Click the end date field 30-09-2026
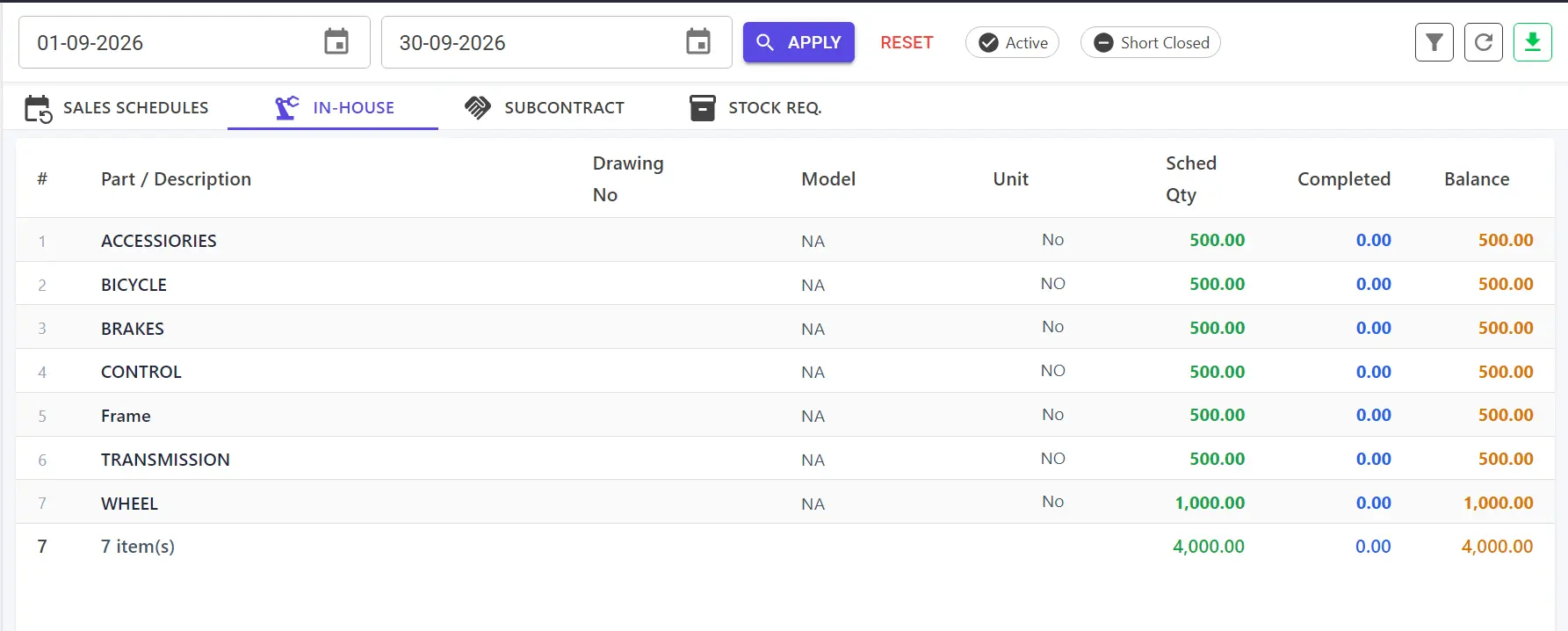This screenshot has height=631, width=1568. point(557,42)
